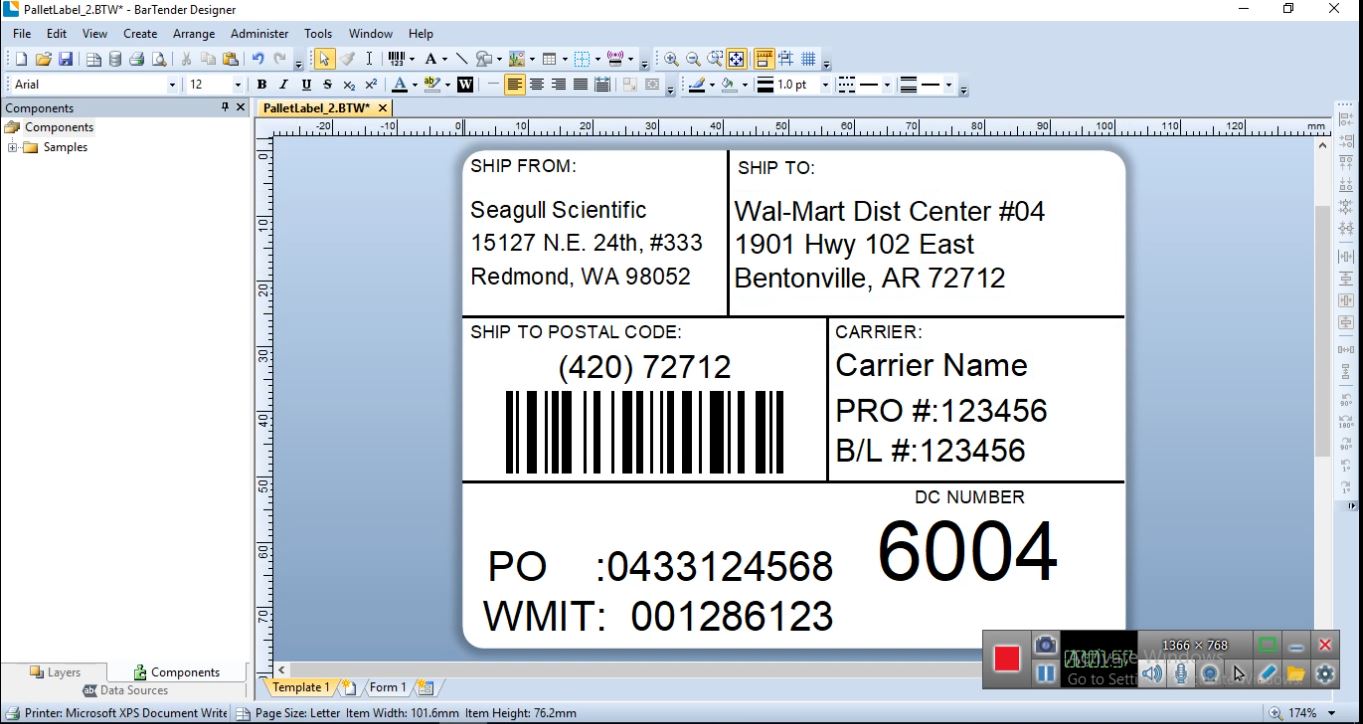Screen dimensions: 1363x724
Task: Fit the template to the window
Action: [737, 59]
